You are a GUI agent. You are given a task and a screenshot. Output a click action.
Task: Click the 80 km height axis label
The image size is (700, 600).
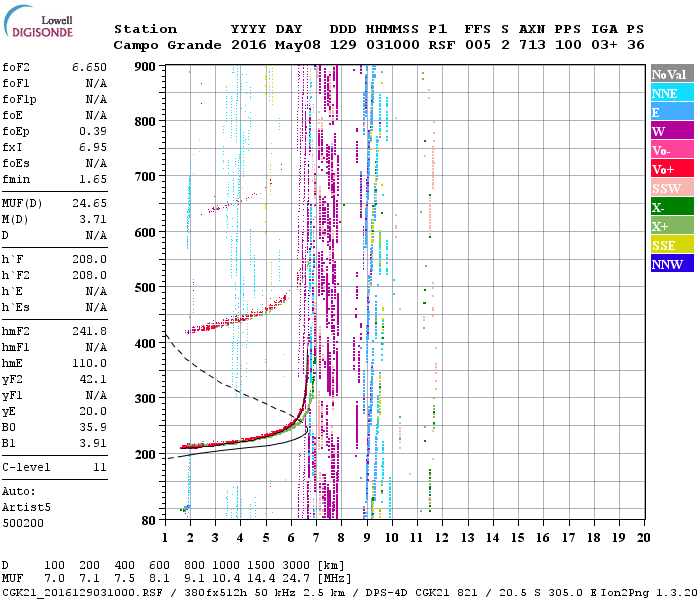(149, 521)
